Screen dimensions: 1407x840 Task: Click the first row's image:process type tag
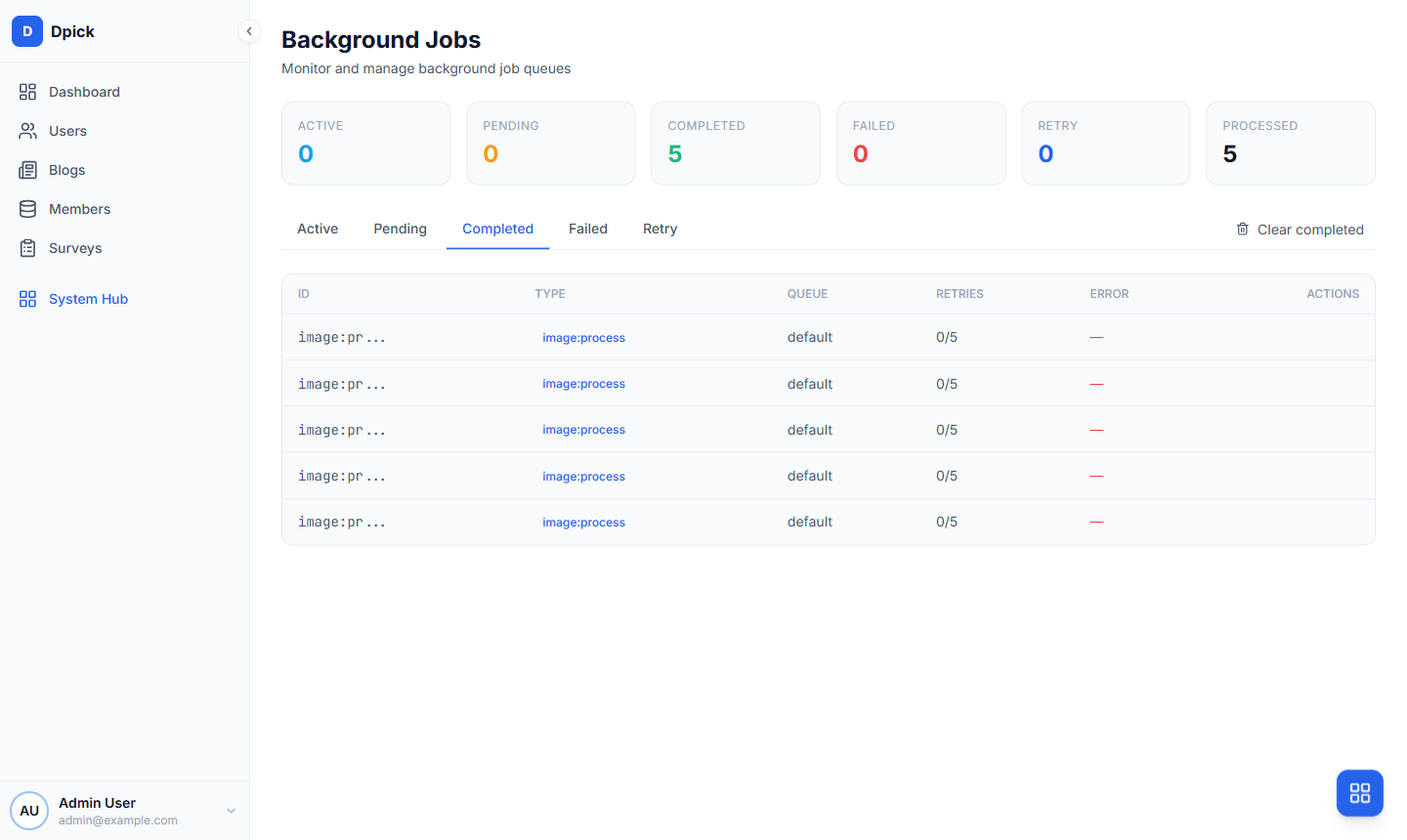[x=583, y=338]
